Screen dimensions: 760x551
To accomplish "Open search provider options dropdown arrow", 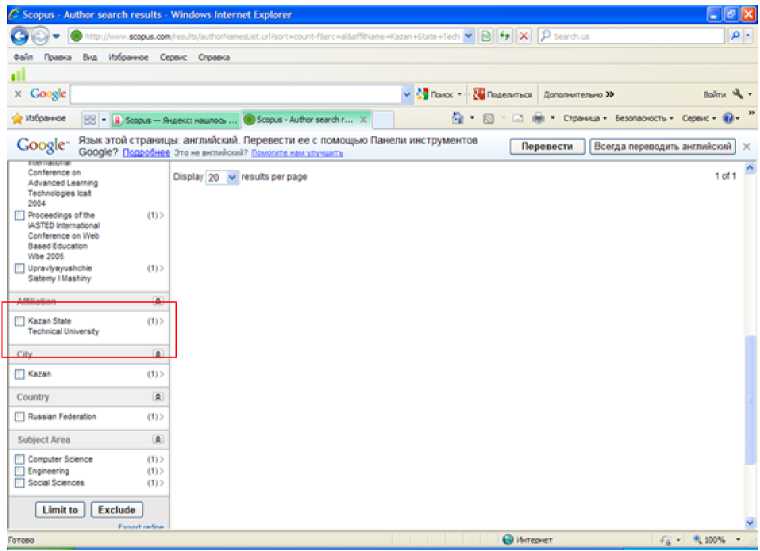I will pos(748,36).
